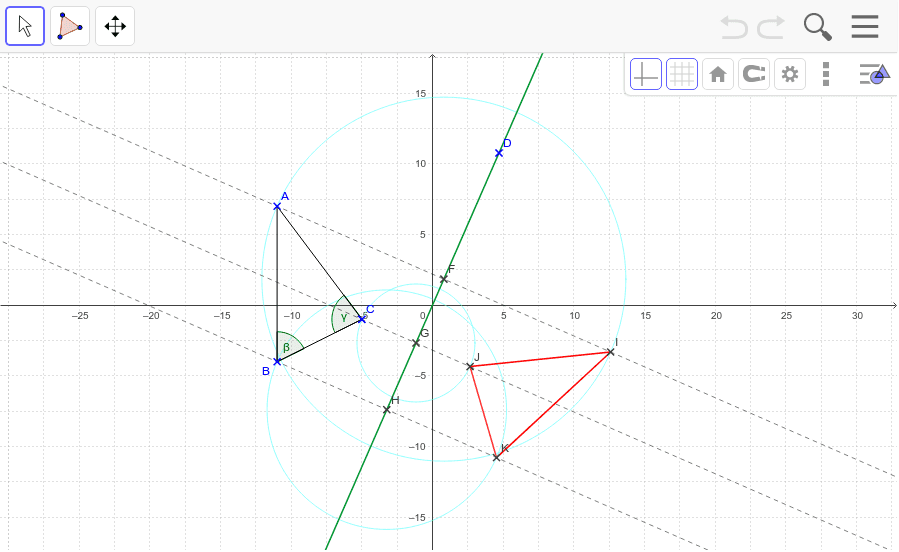Click the Undo arrow

click(x=734, y=27)
